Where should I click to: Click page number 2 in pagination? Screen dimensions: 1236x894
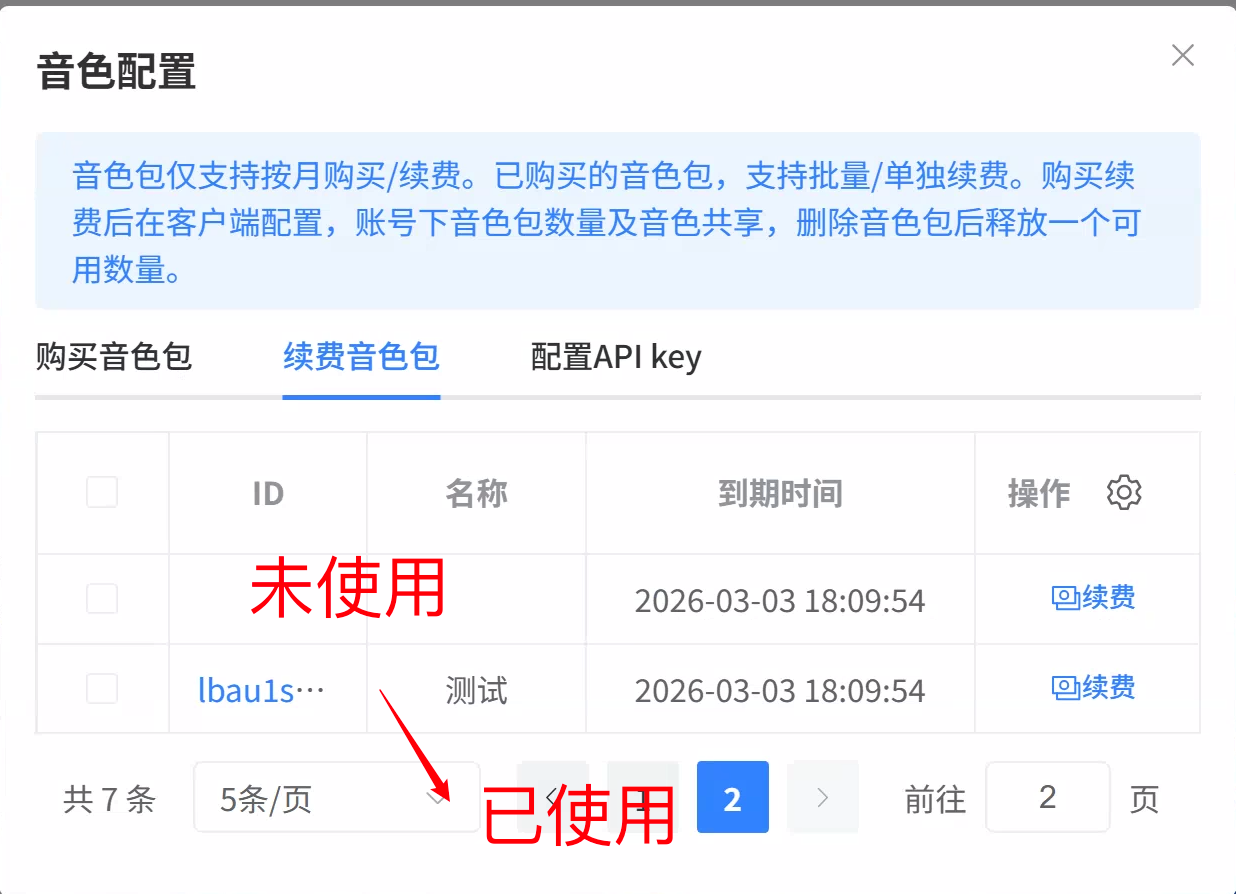(732, 798)
